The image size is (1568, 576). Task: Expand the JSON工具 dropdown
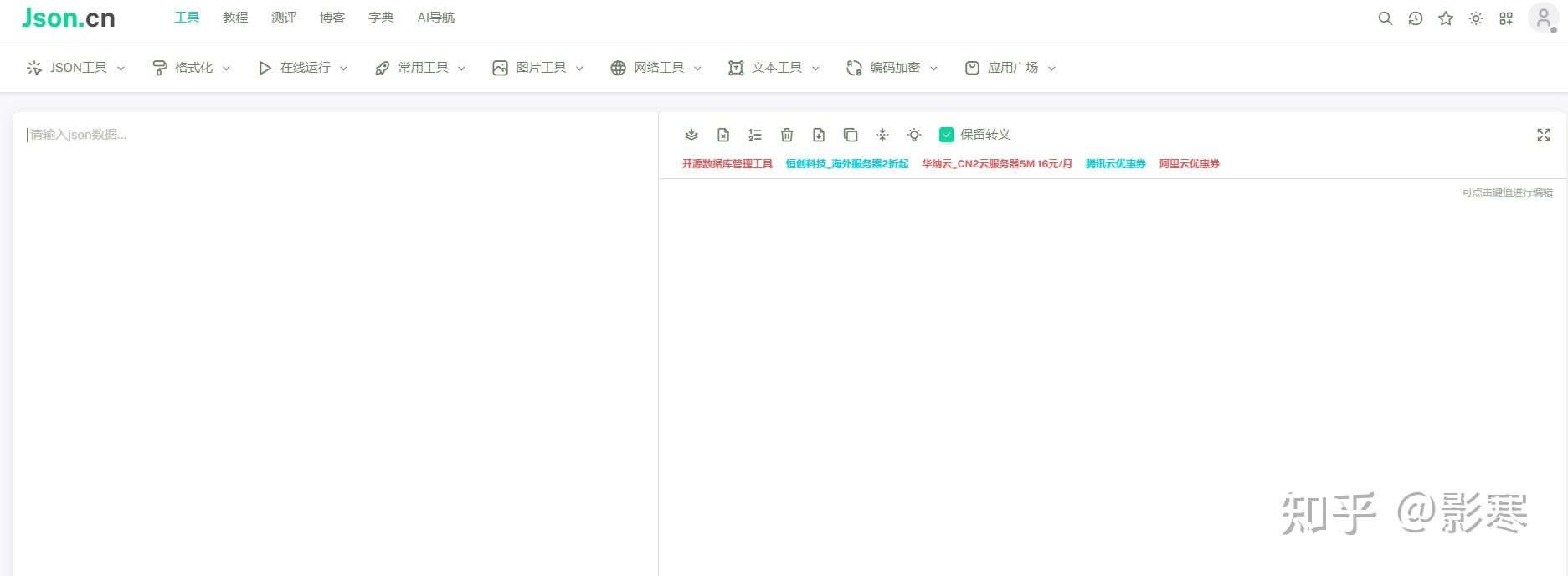(76, 68)
